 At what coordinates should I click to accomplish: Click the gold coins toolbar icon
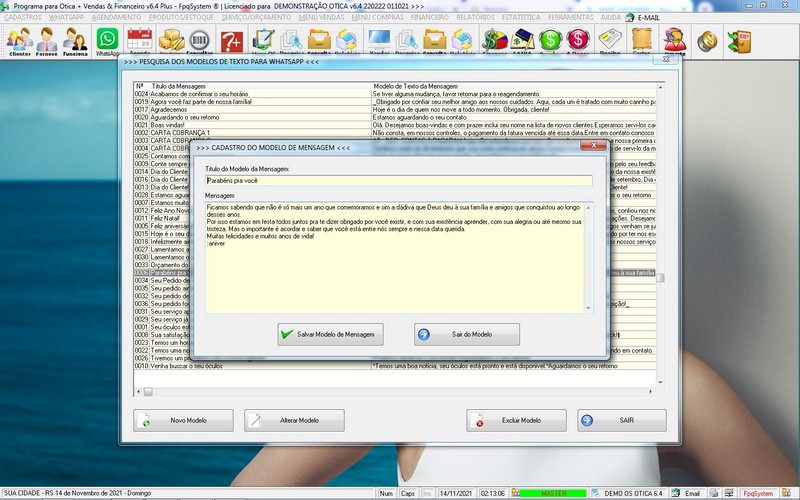point(707,41)
